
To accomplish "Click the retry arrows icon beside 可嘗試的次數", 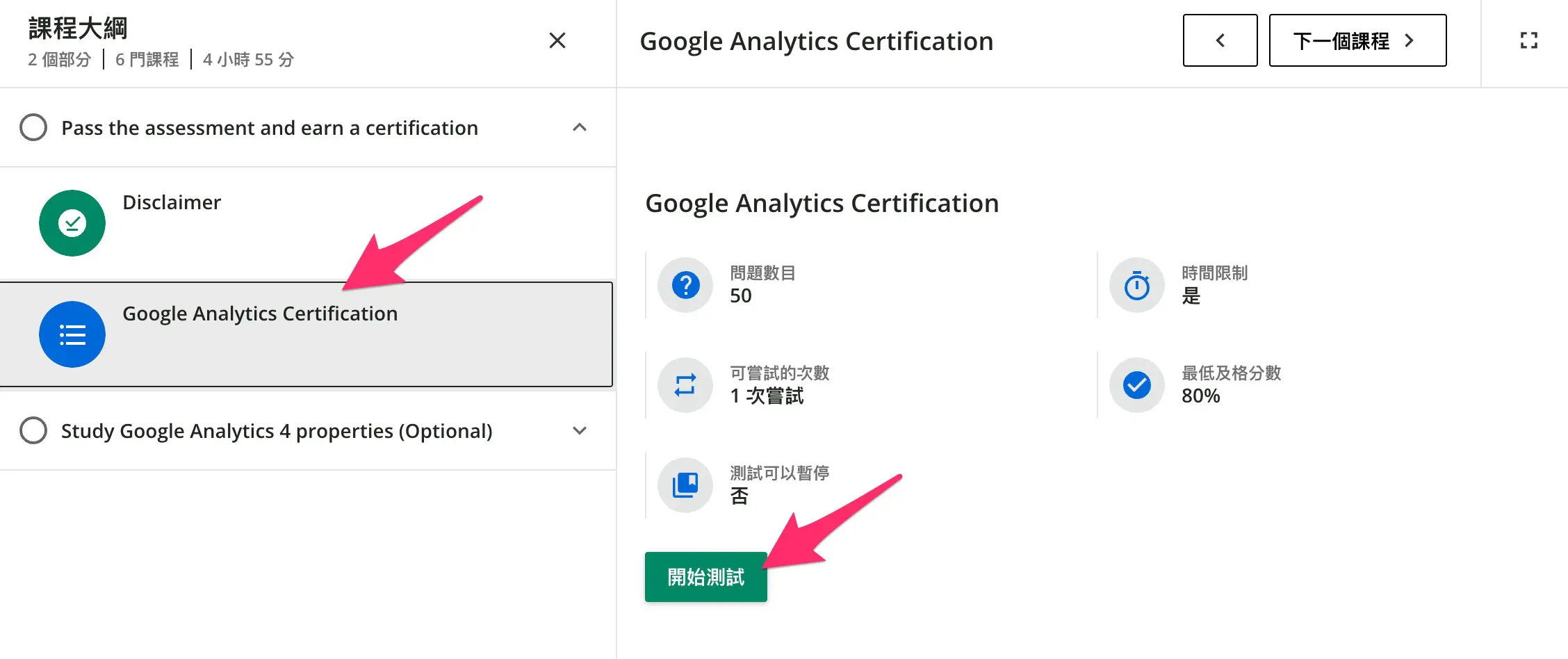I will tap(685, 385).
